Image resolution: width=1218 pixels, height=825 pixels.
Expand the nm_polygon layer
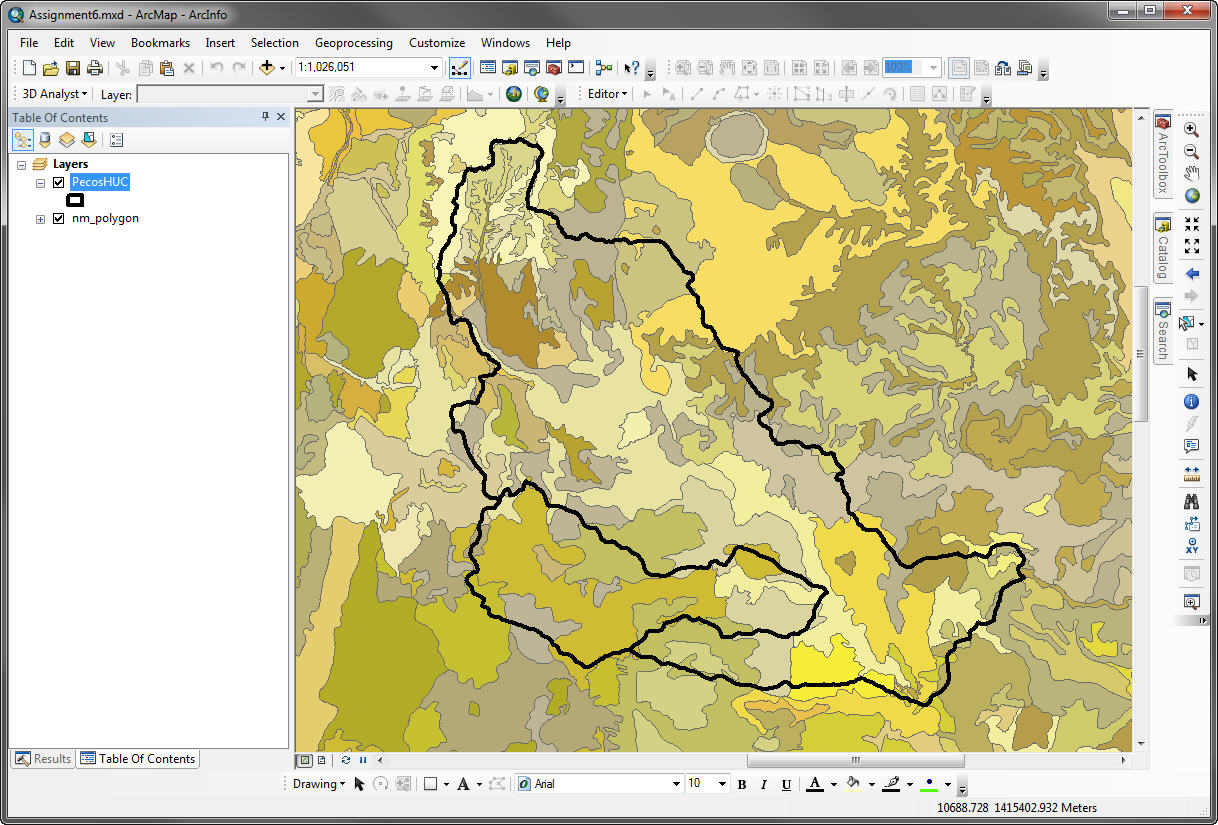[x=40, y=219]
